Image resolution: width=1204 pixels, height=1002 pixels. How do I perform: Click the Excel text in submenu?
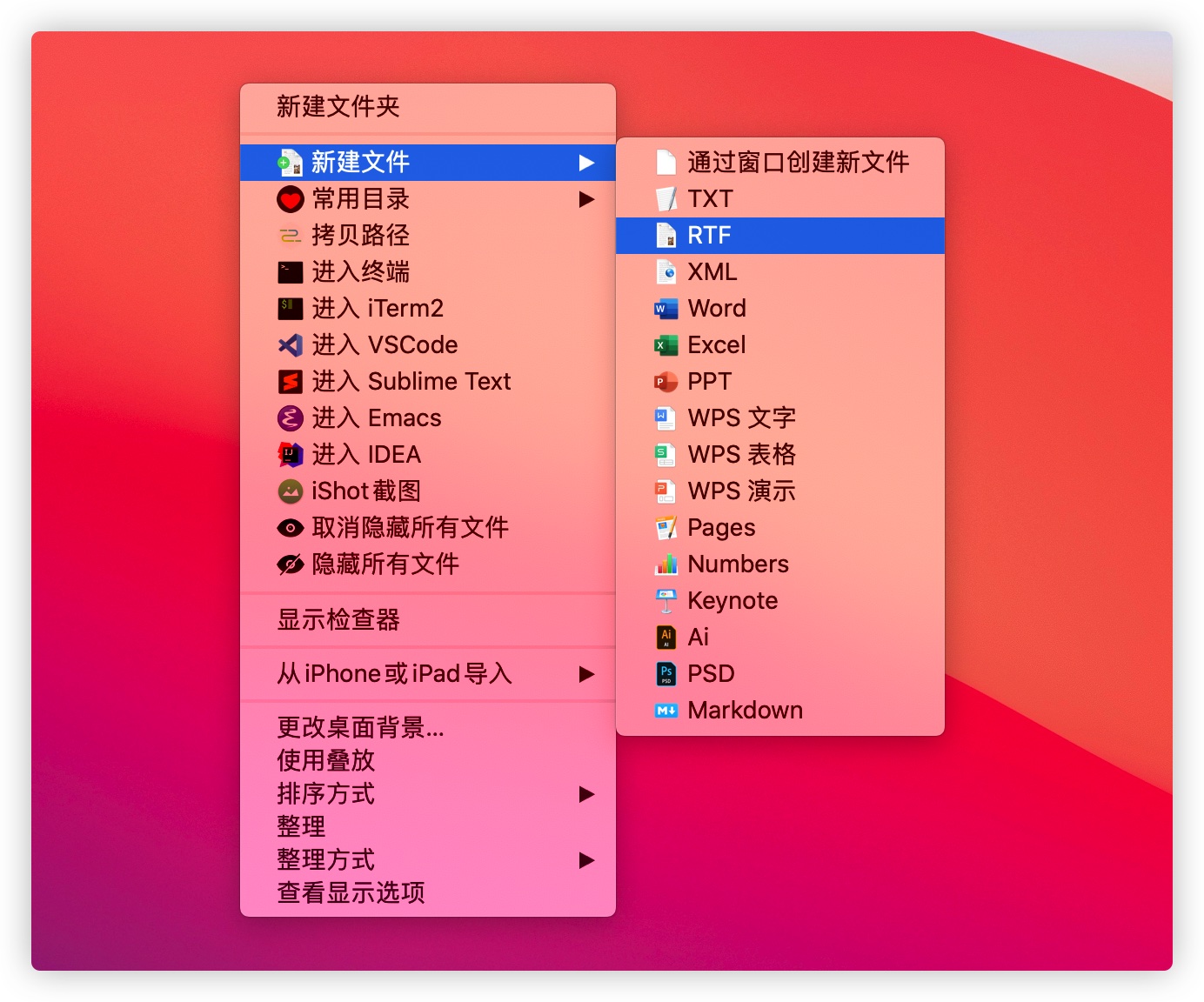point(717,345)
